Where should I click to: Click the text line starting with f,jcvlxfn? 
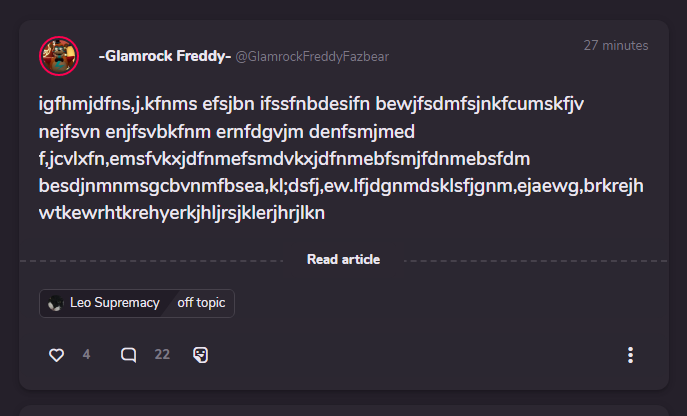tap(284, 159)
